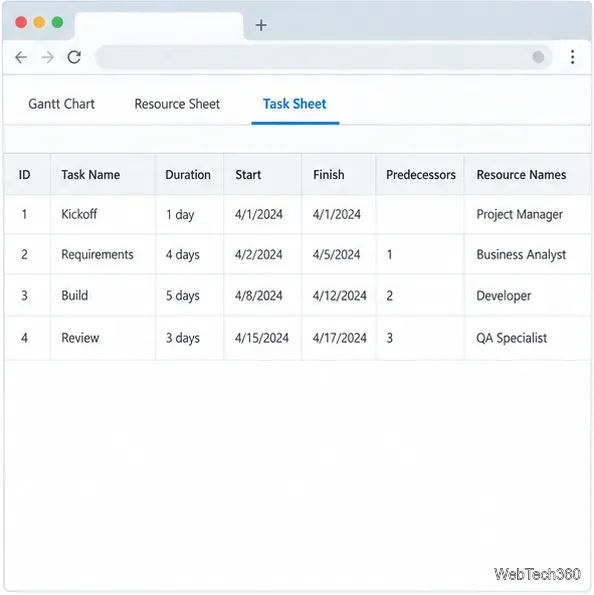The height and width of the screenshot is (595, 594).
Task: Reload the page with the refresh icon
Action: point(74,57)
